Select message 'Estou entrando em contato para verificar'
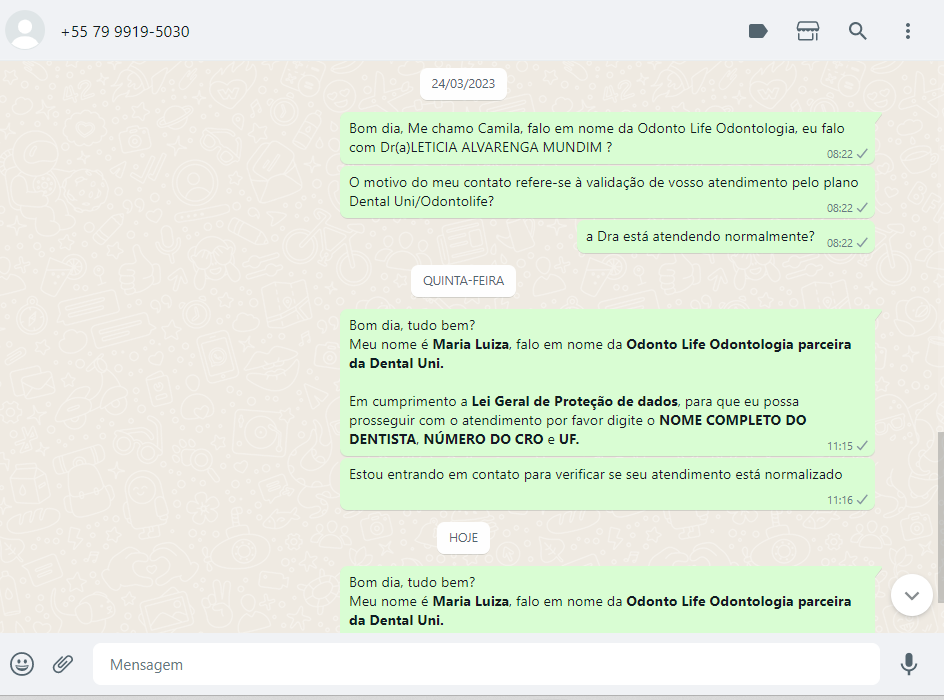Viewport: 944px width, 700px height. click(607, 485)
